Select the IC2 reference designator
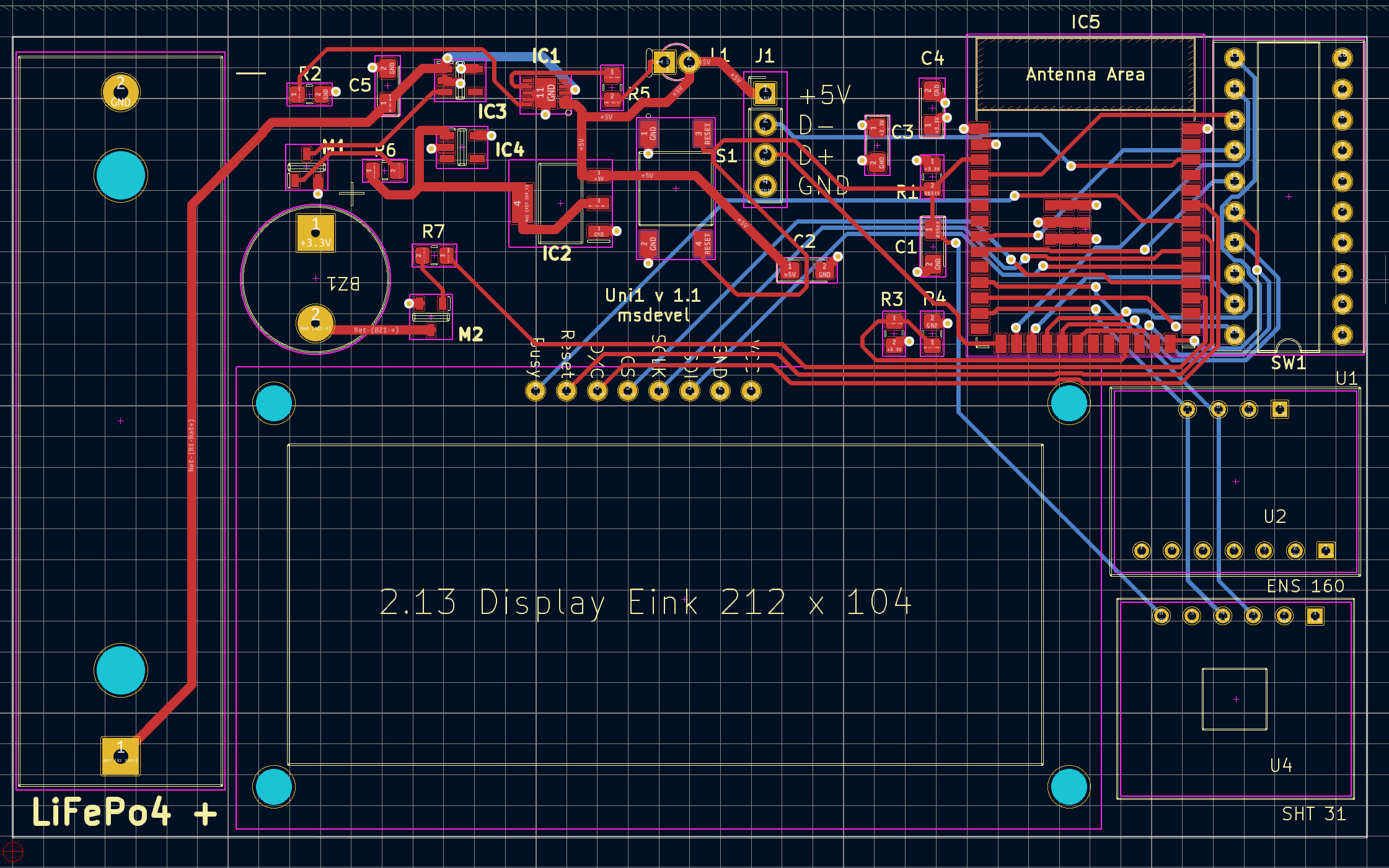The height and width of the screenshot is (868, 1389). point(557,253)
